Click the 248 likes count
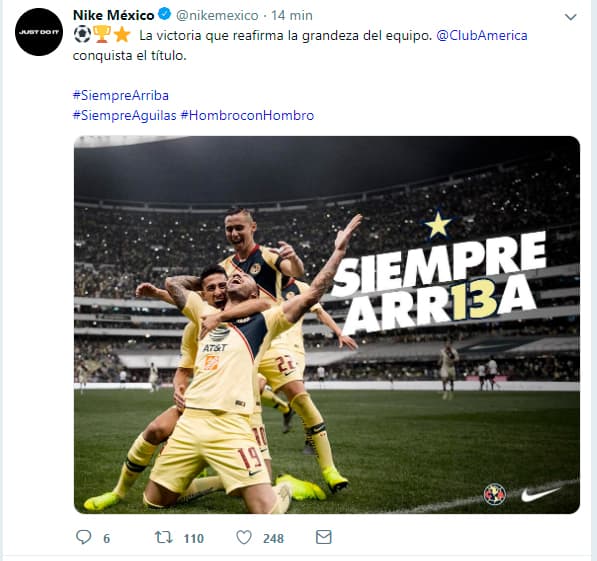 (x=273, y=539)
